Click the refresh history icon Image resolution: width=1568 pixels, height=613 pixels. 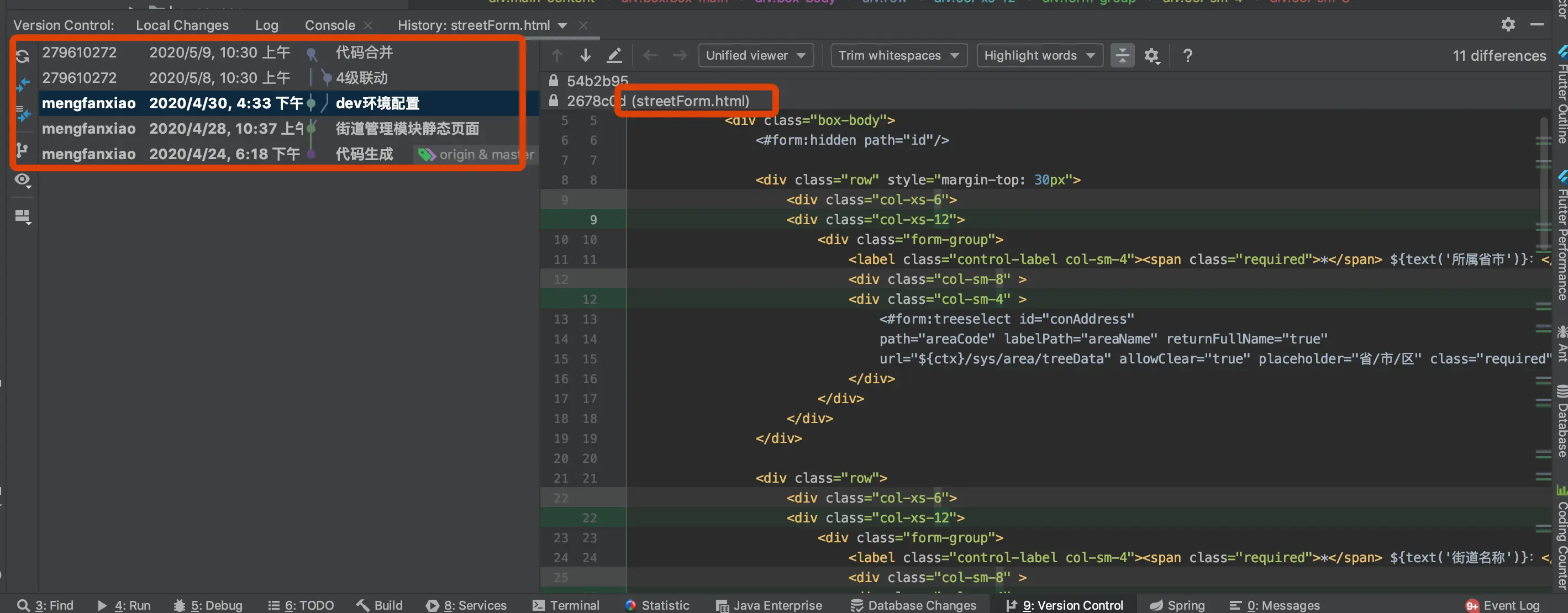23,56
